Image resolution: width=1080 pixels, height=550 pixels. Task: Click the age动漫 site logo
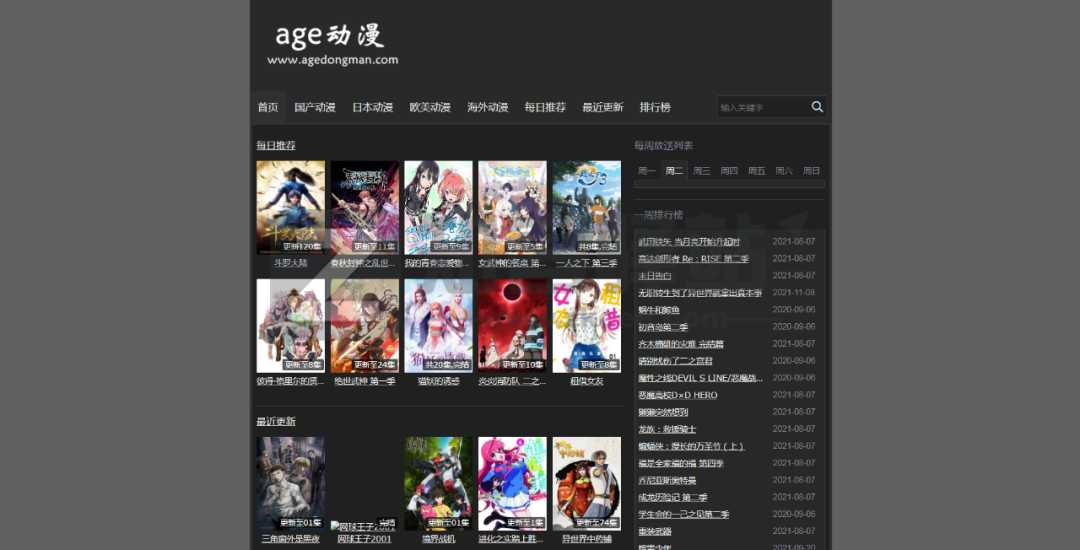332,44
